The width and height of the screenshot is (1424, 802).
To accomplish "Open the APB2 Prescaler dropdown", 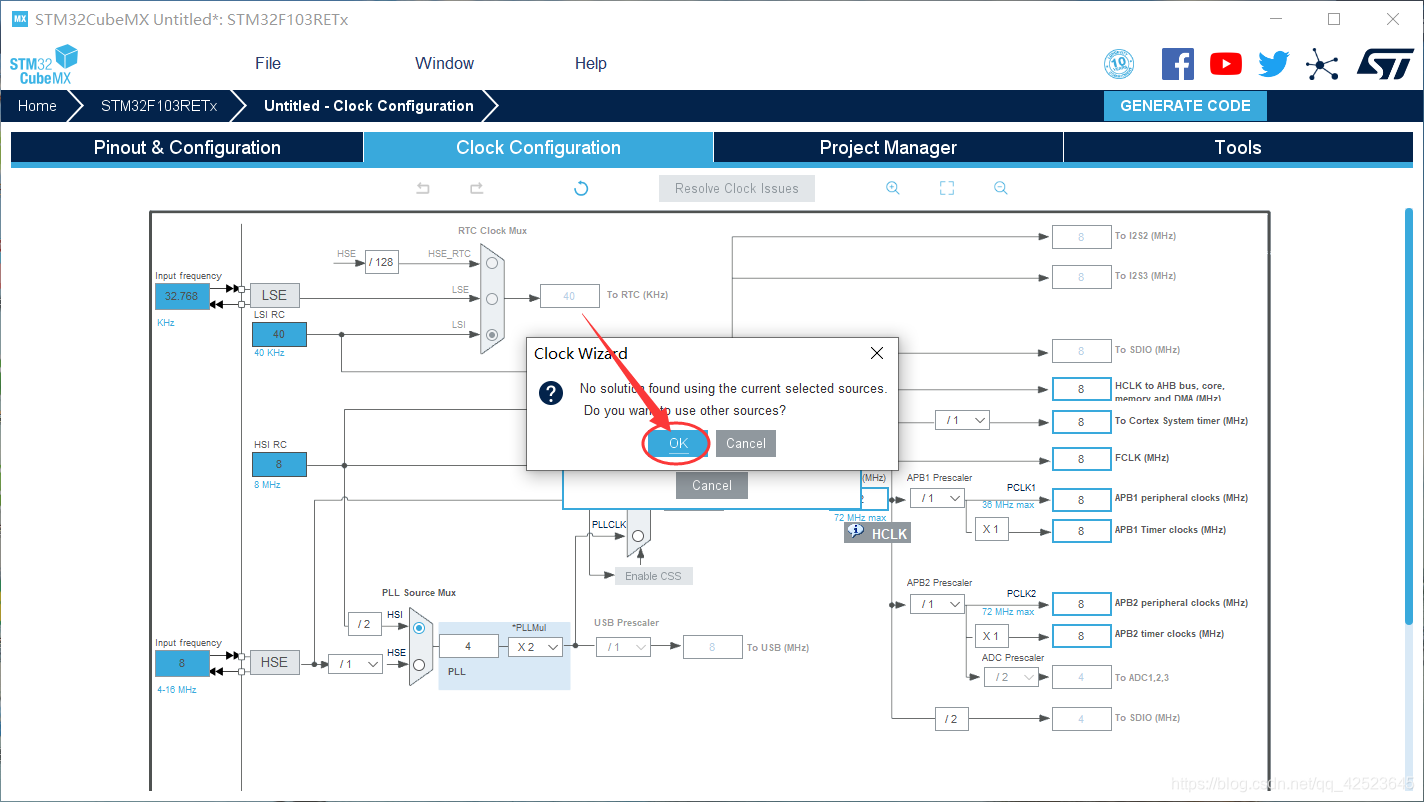I will tap(937, 603).
